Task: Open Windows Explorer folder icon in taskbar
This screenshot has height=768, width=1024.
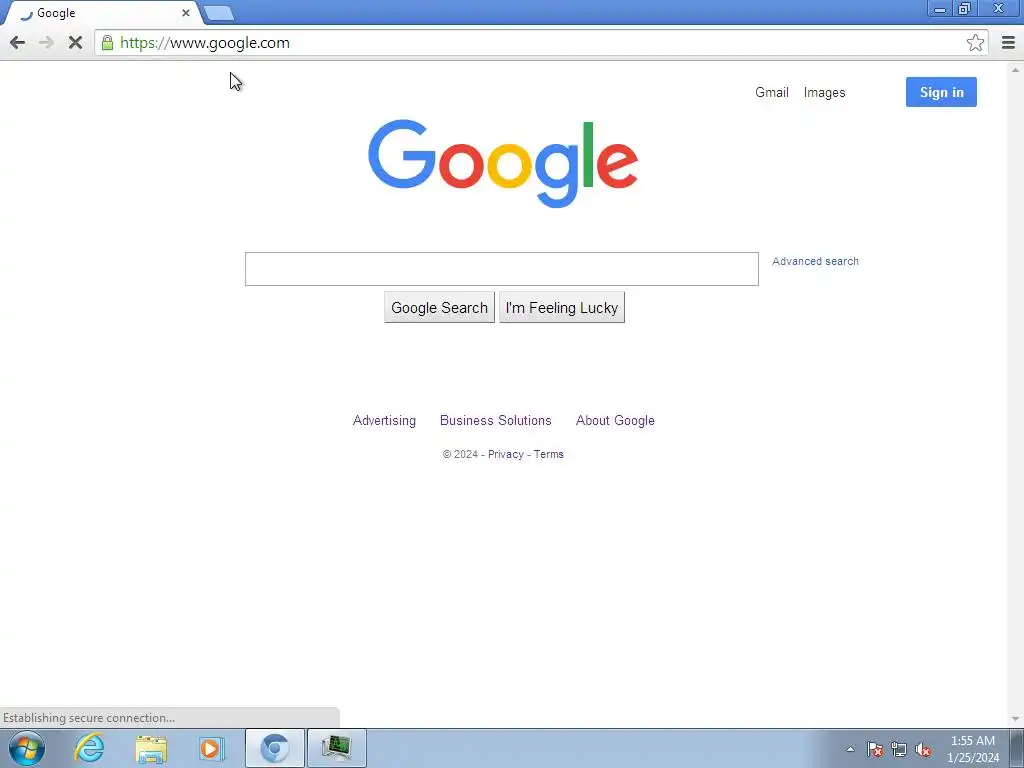Action: point(151,748)
